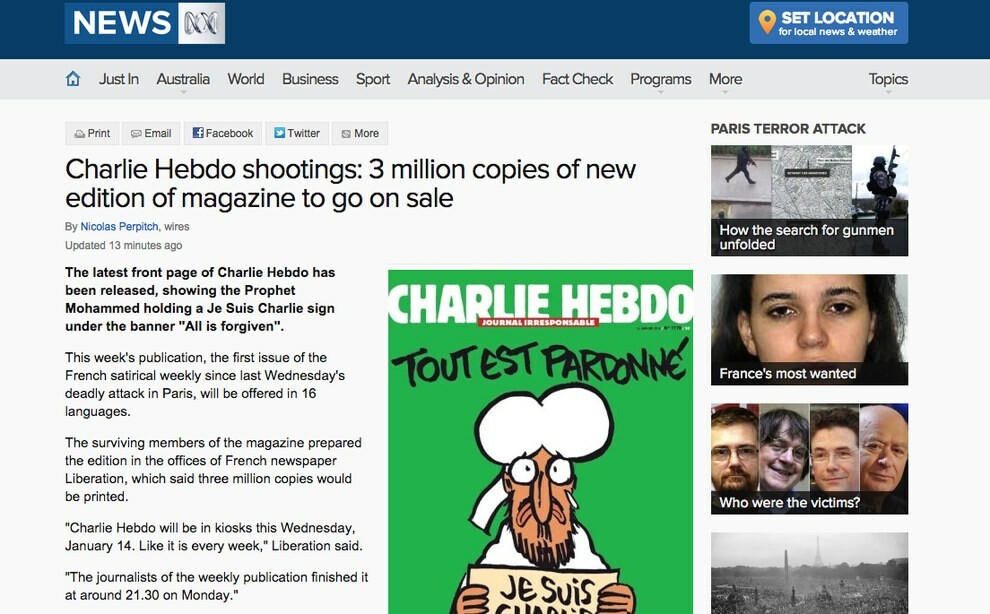Viewport: 990px width, 614px height.
Task: Open author Nicolas Perpitch's profile link
Action: click(119, 226)
